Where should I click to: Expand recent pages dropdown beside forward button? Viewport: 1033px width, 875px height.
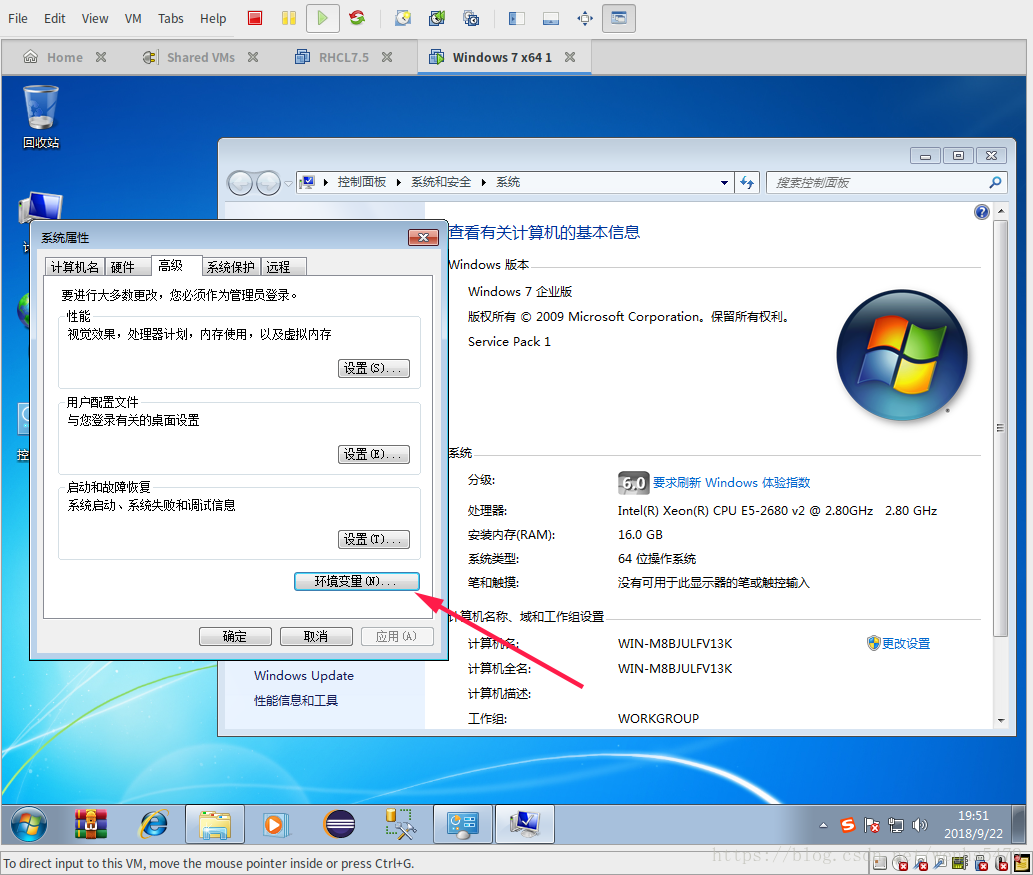[288, 183]
